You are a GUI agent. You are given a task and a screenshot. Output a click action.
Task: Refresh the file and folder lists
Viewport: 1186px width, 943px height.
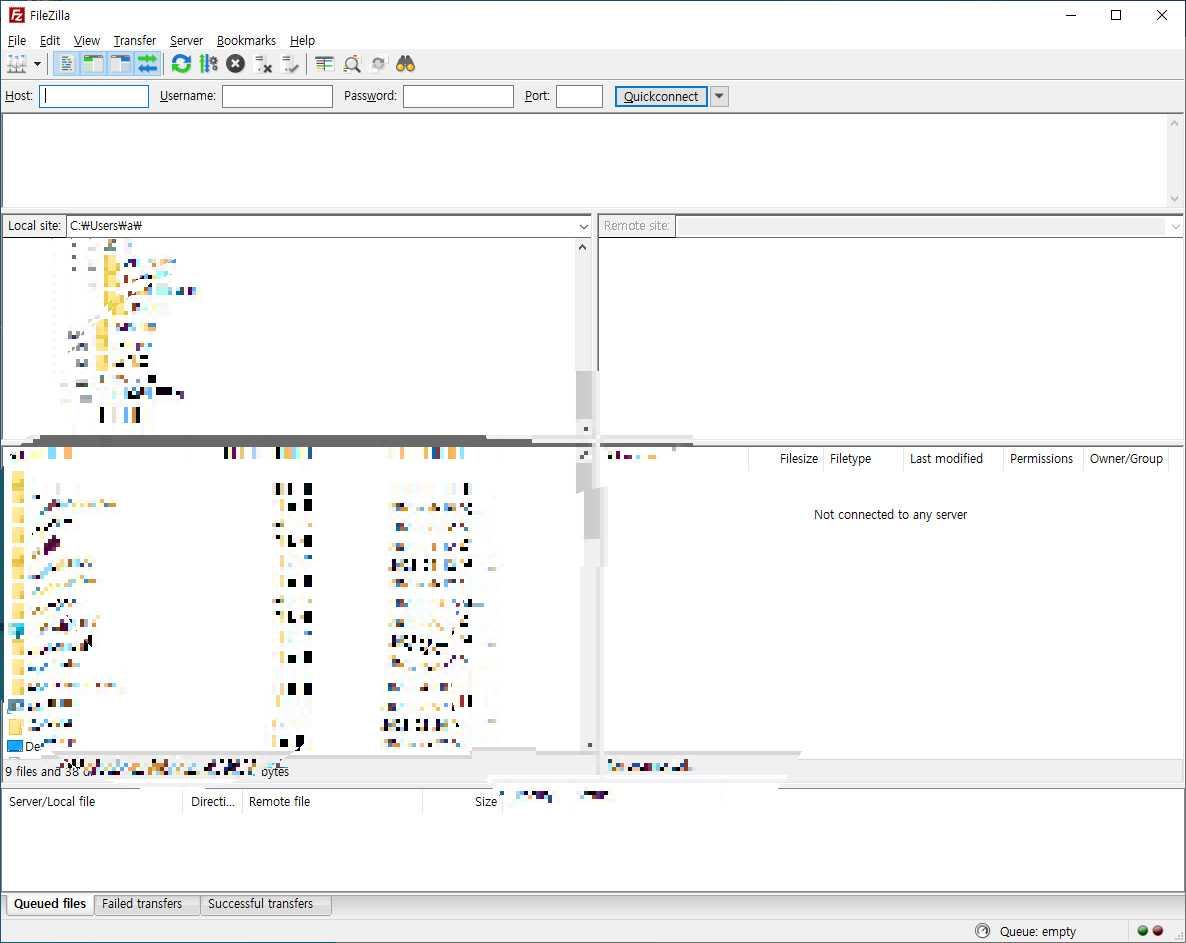(x=182, y=64)
